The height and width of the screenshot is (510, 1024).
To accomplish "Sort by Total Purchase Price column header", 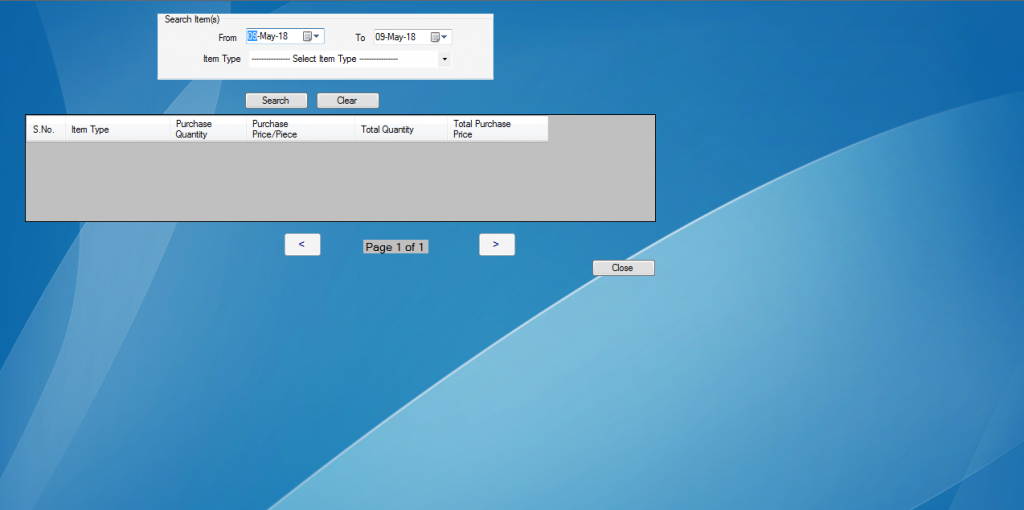I will click(x=498, y=129).
